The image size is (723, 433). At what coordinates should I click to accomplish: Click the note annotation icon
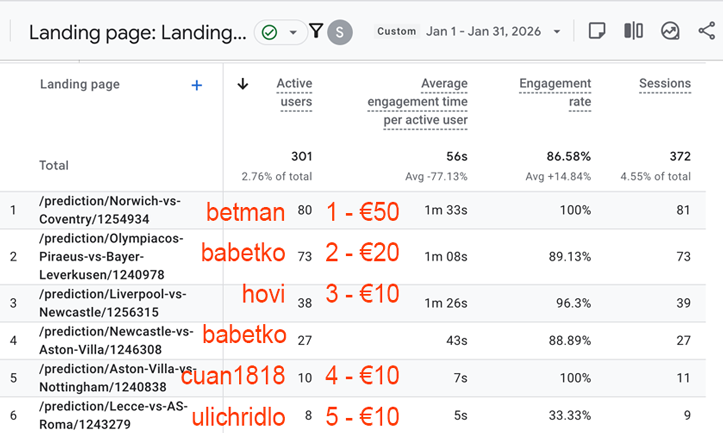tap(597, 31)
